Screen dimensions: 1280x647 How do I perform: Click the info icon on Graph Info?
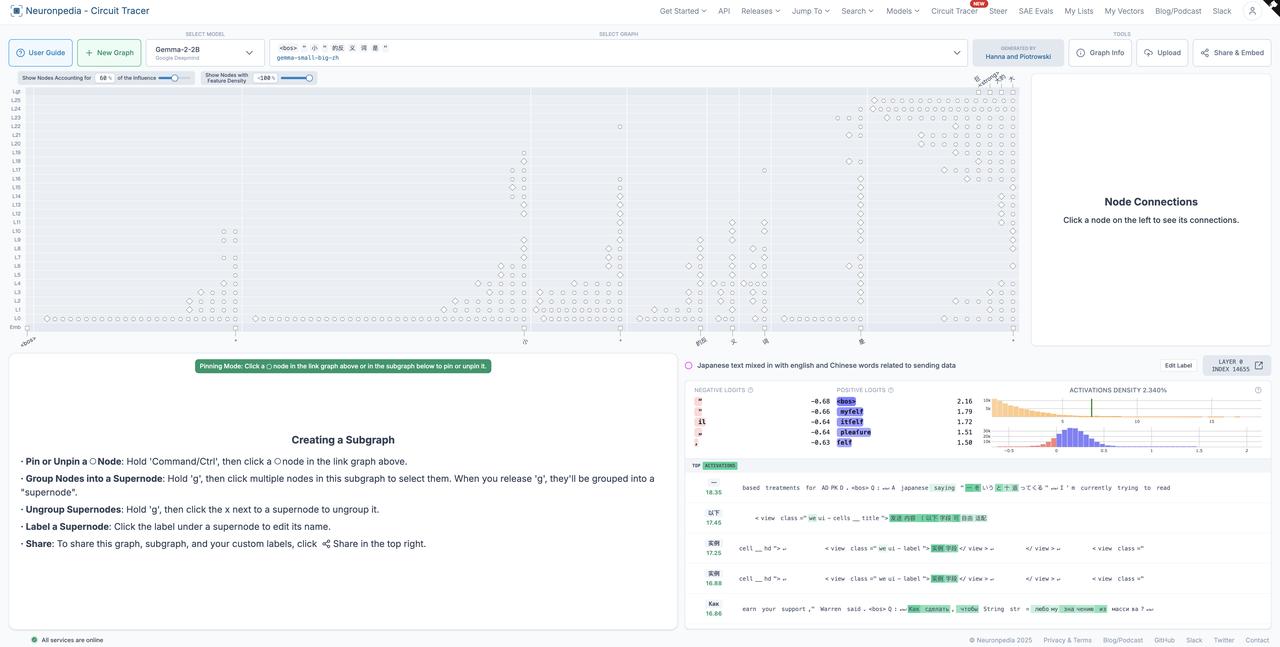1081,53
